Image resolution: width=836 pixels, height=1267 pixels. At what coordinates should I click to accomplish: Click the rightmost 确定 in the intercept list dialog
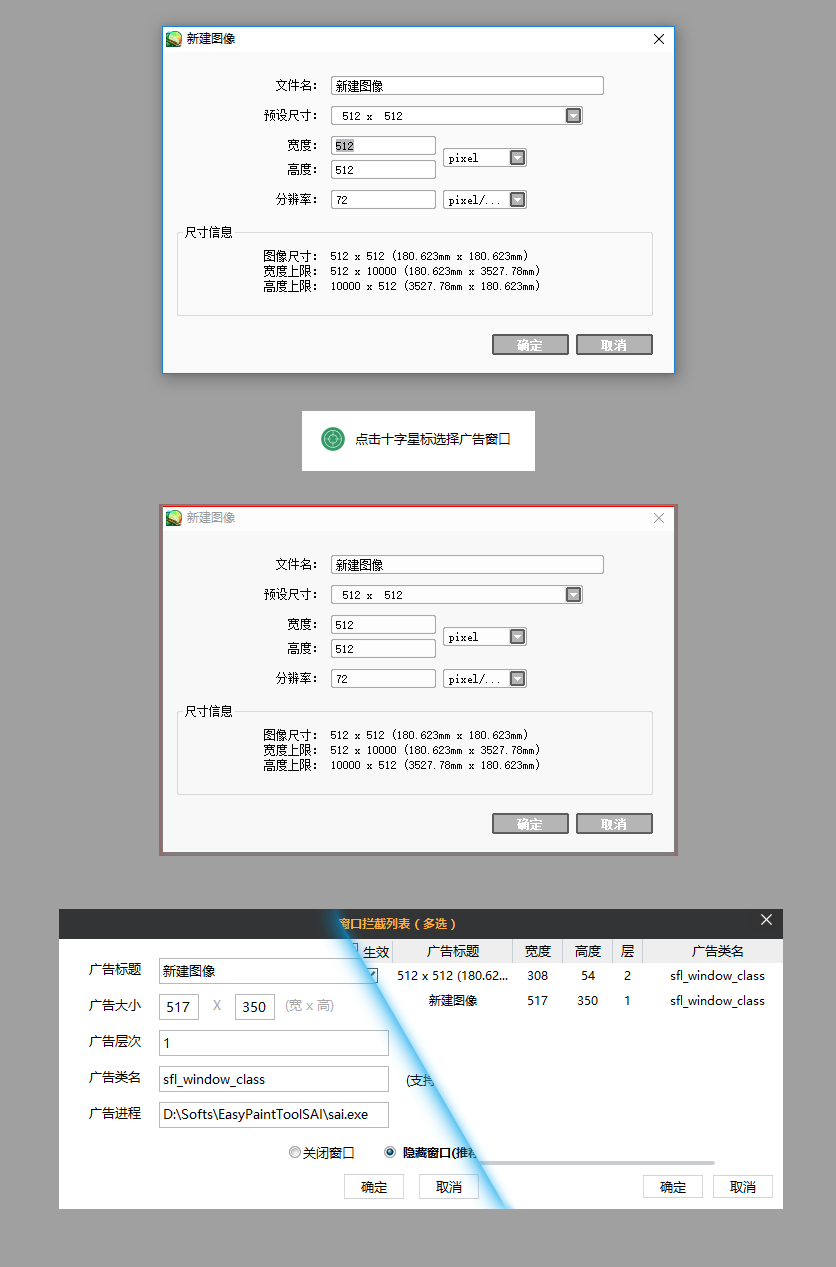pyautogui.click(x=672, y=1186)
